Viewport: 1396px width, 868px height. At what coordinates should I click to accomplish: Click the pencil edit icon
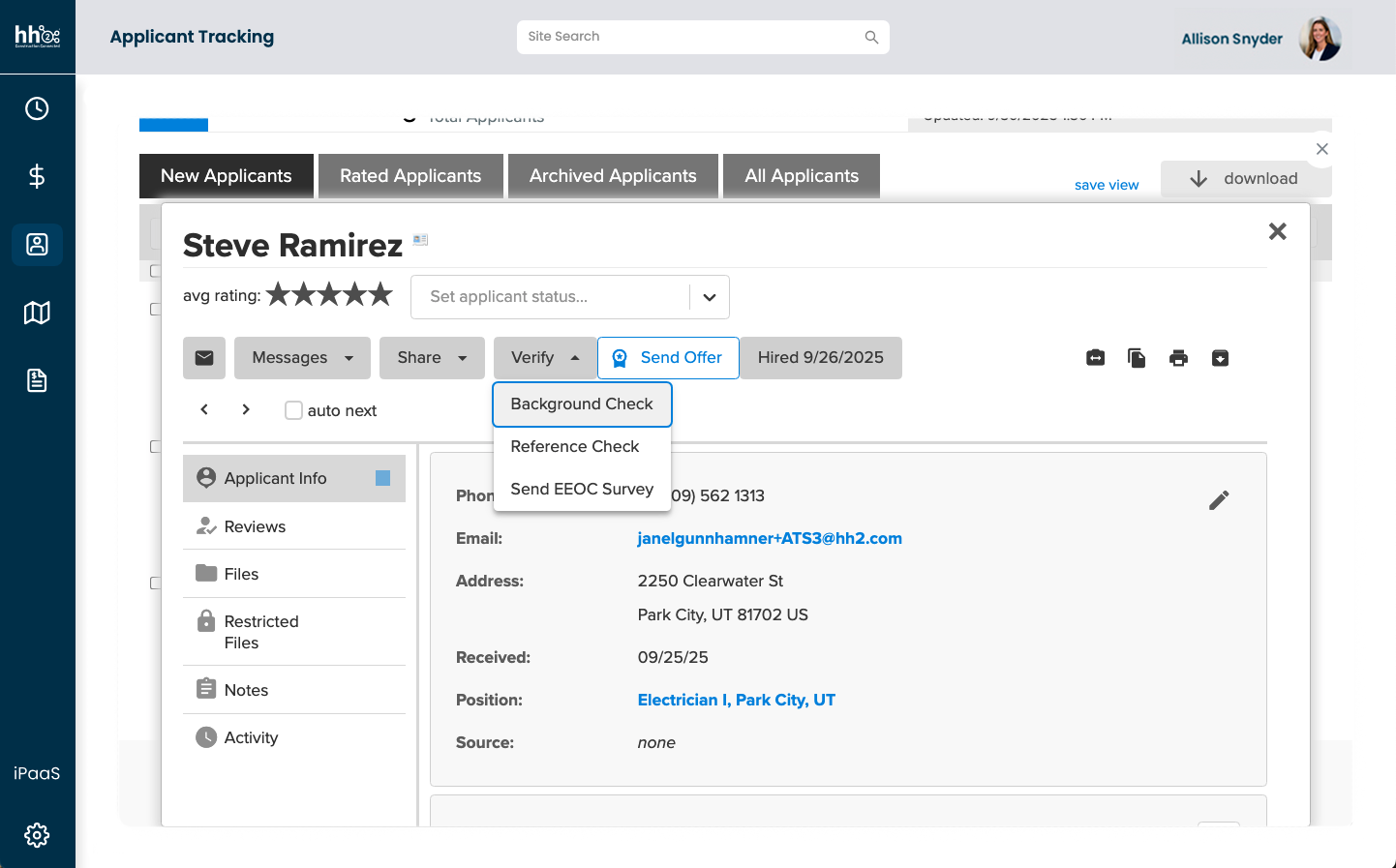coord(1219,500)
